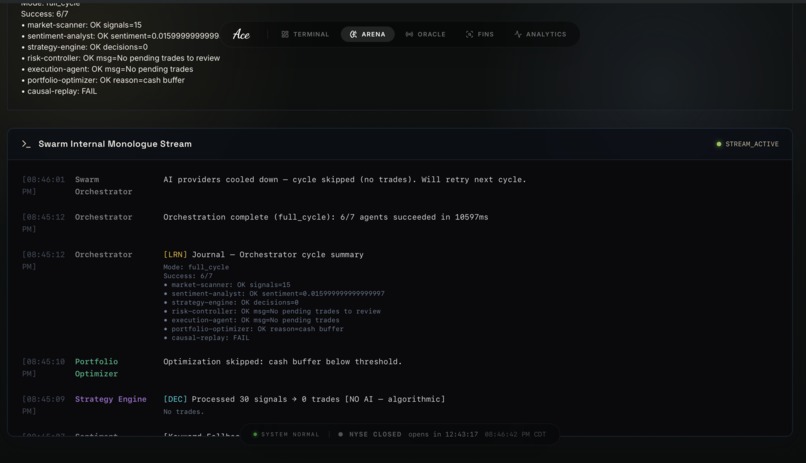
Task: Click the 08:46:01 PM timestamp
Action: (43, 186)
